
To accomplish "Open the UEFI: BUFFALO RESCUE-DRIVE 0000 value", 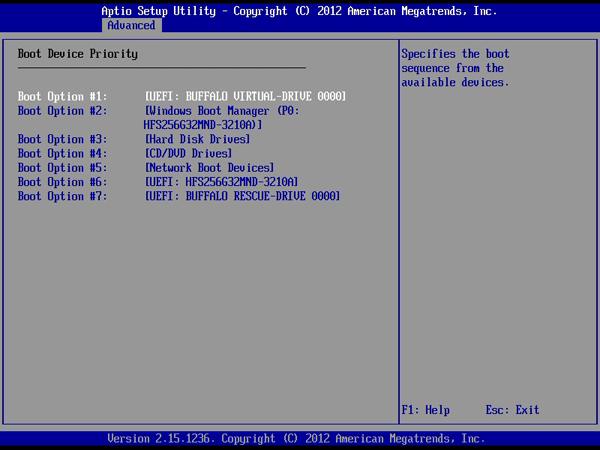I will (242, 196).
